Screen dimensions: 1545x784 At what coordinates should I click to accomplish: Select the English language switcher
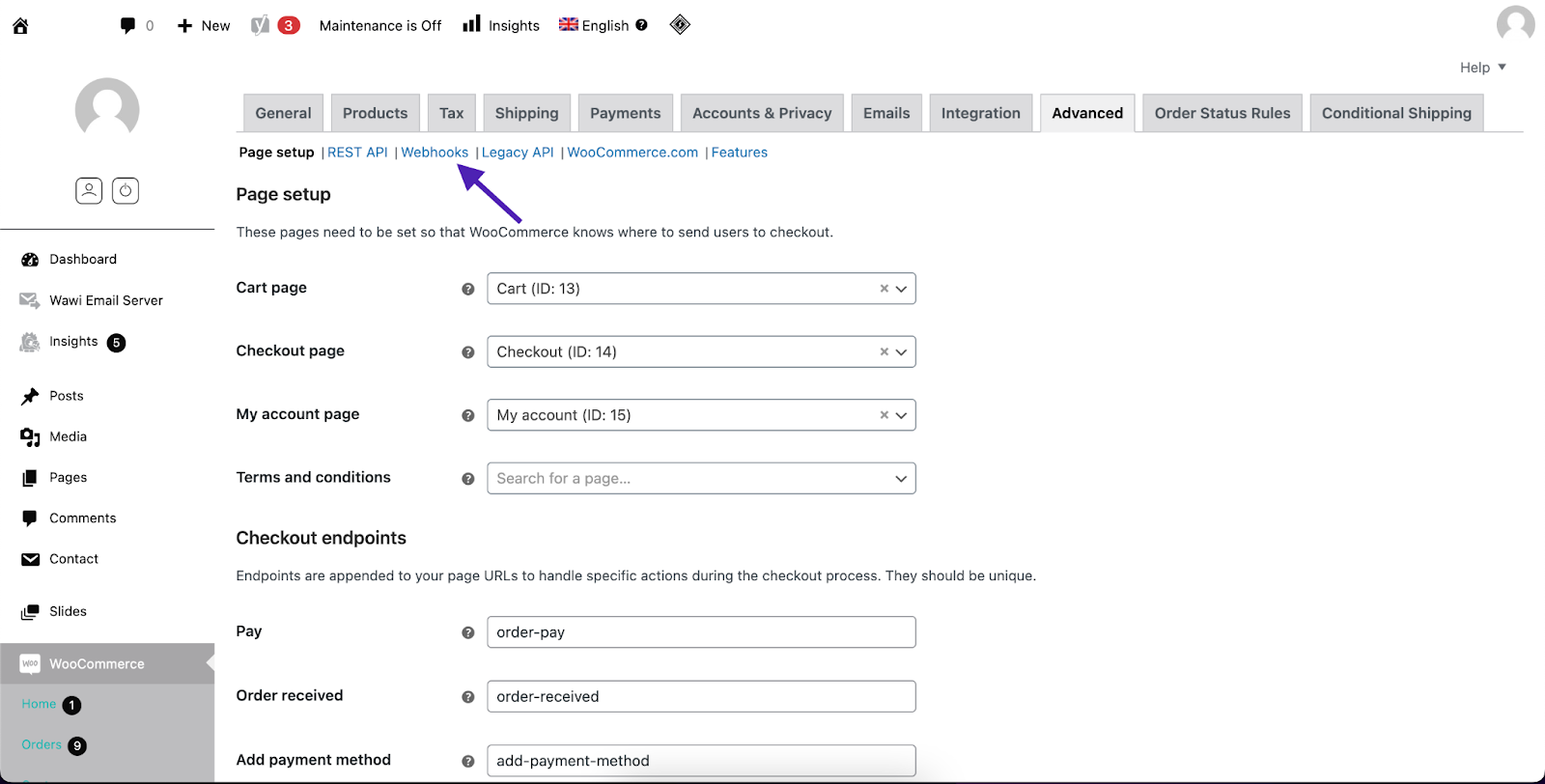pos(595,26)
